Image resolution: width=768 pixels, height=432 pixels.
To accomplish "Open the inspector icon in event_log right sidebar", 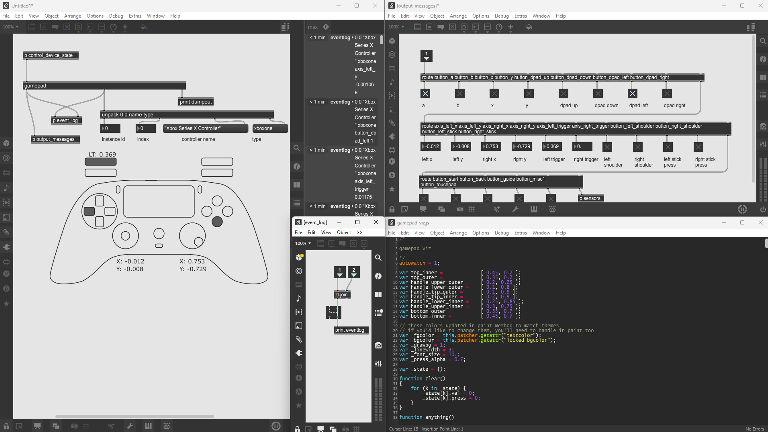I will pos(378,276).
